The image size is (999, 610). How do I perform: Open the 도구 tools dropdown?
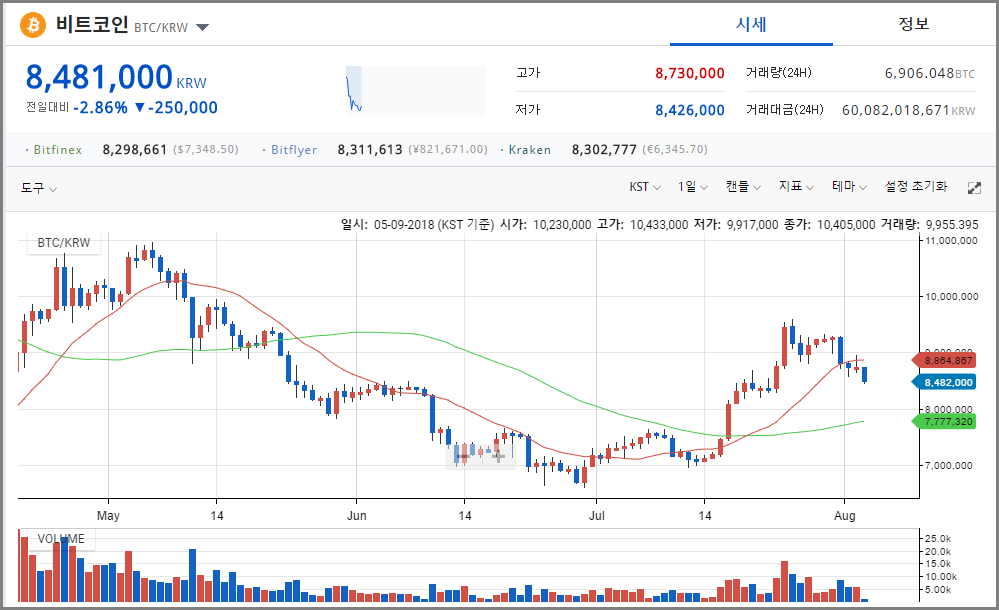39,188
